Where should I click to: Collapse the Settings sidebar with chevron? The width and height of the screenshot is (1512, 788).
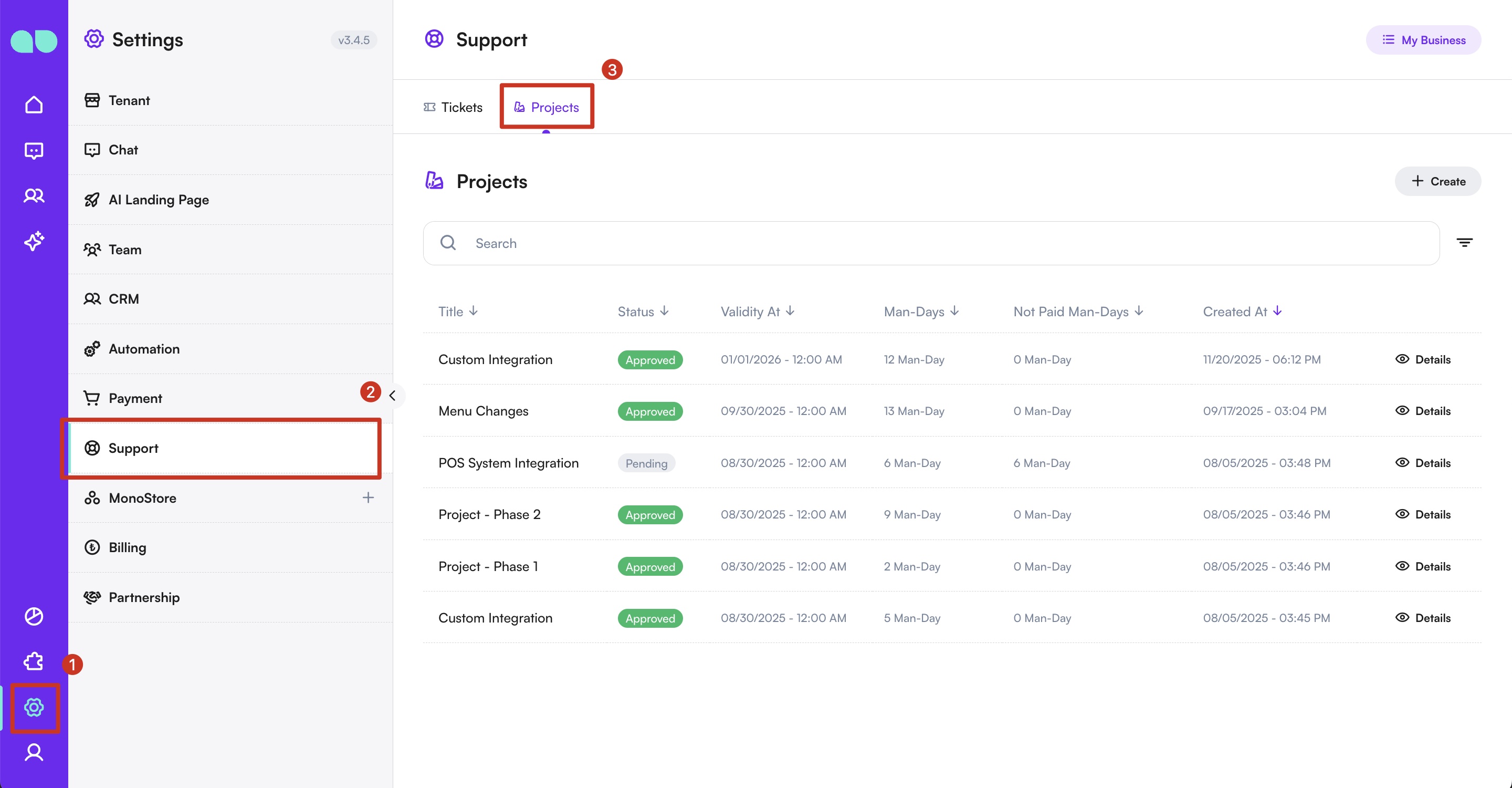tap(393, 395)
